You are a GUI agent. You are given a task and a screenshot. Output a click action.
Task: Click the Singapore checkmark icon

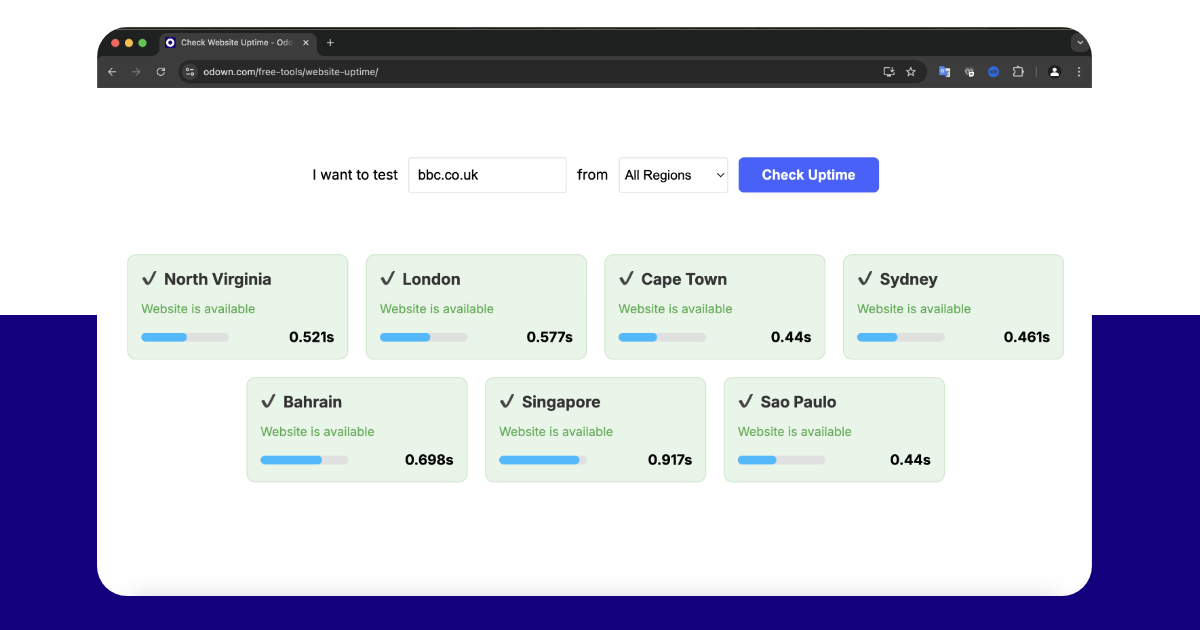(x=507, y=401)
